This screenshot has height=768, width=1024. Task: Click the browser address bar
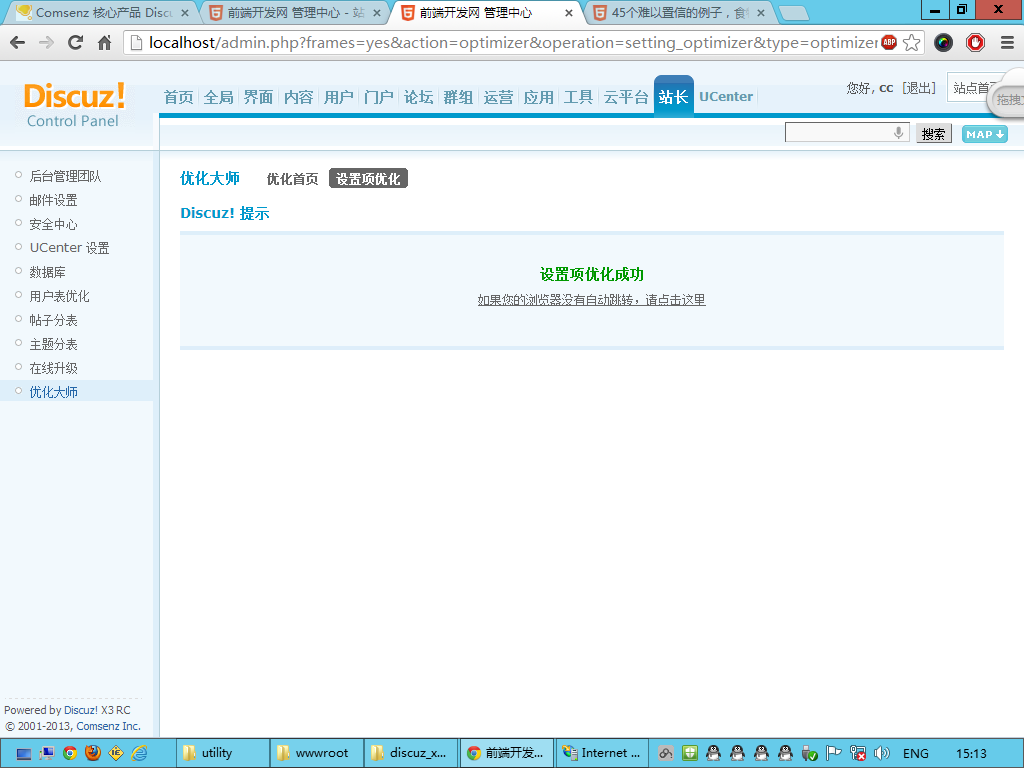[513, 43]
